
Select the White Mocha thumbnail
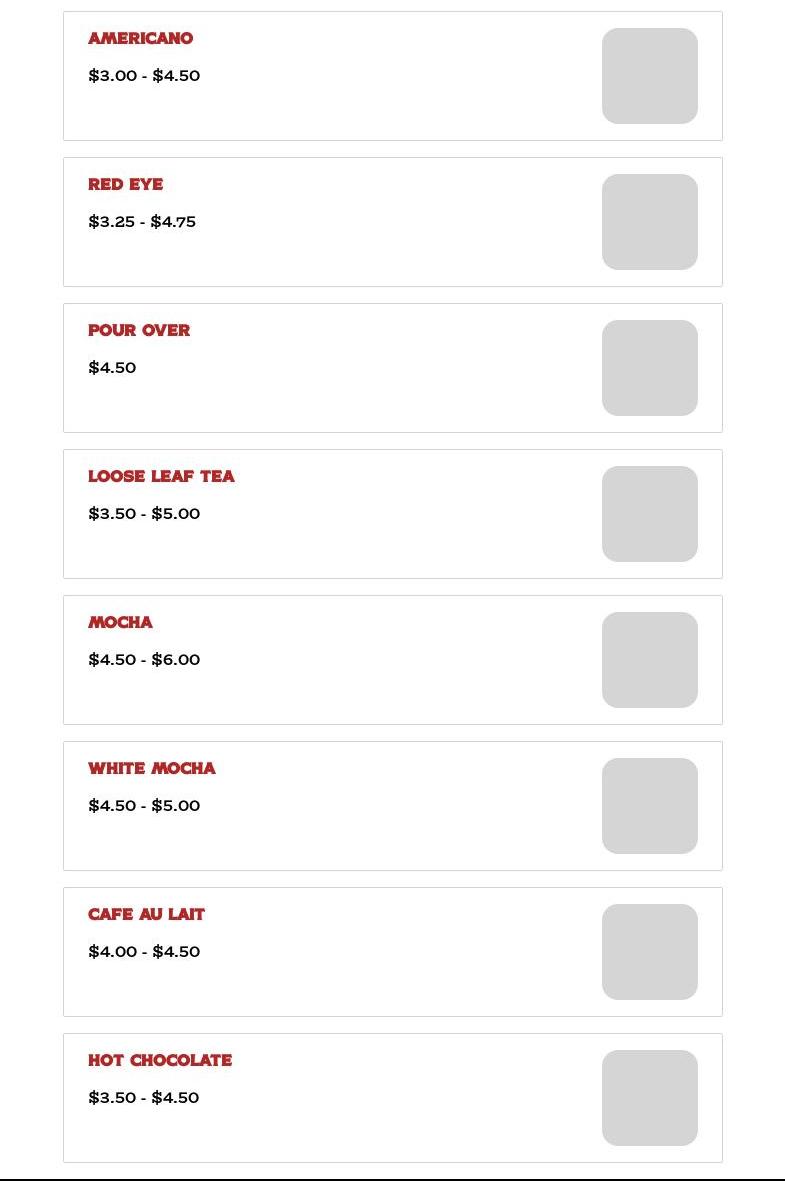[x=649, y=806]
